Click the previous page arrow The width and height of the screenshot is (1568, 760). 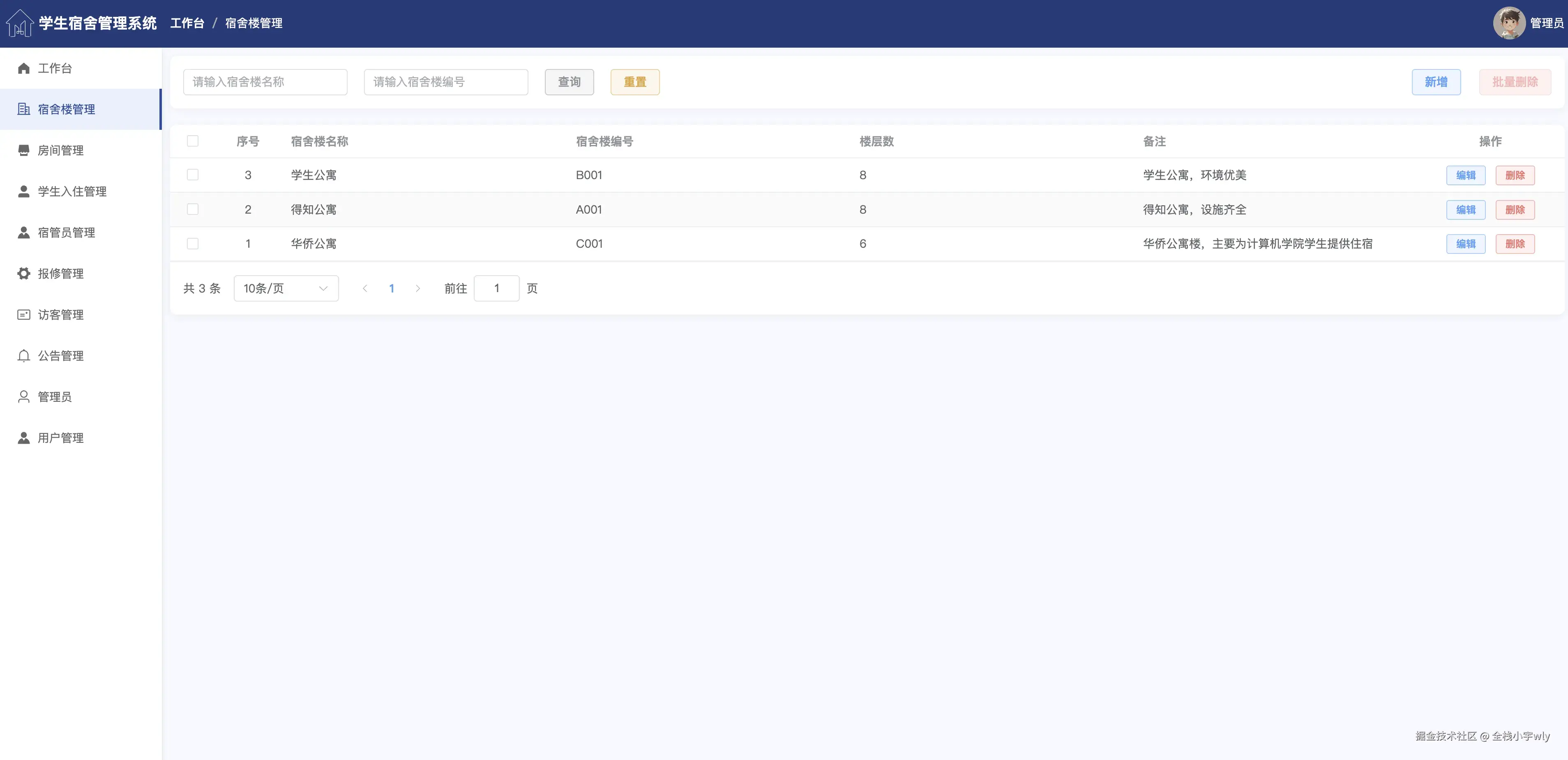(365, 288)
